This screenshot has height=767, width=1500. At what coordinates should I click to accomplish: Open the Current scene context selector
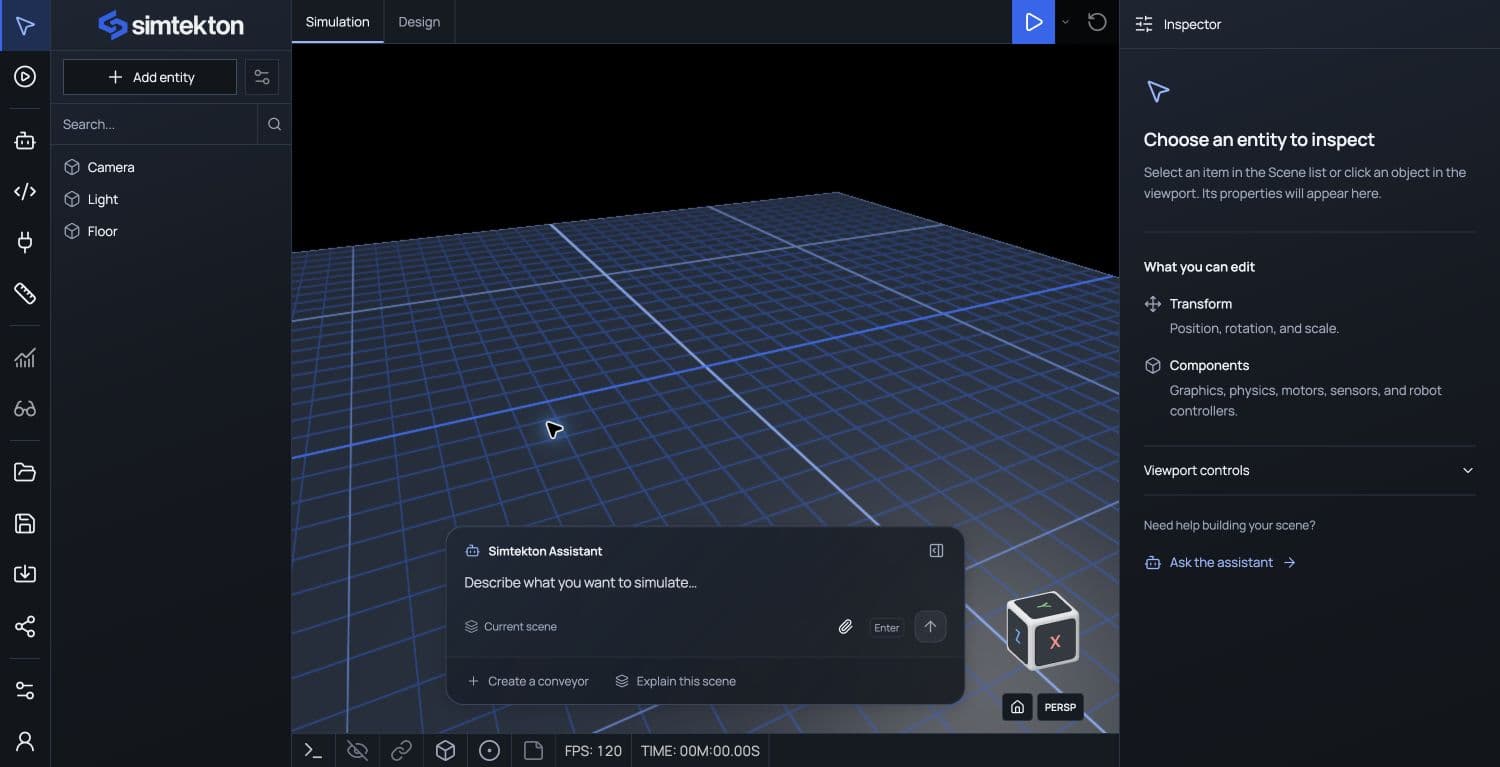click(x=511, y=627)
